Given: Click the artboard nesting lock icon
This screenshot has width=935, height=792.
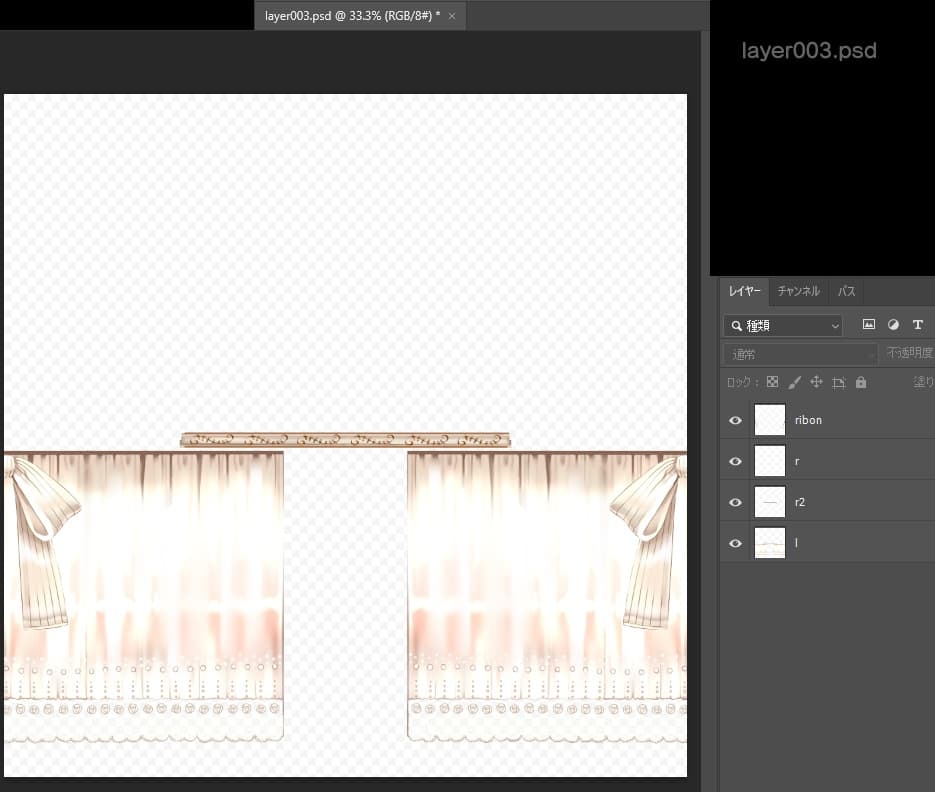Looking at the screenshot, I should (x=838, y=382).
